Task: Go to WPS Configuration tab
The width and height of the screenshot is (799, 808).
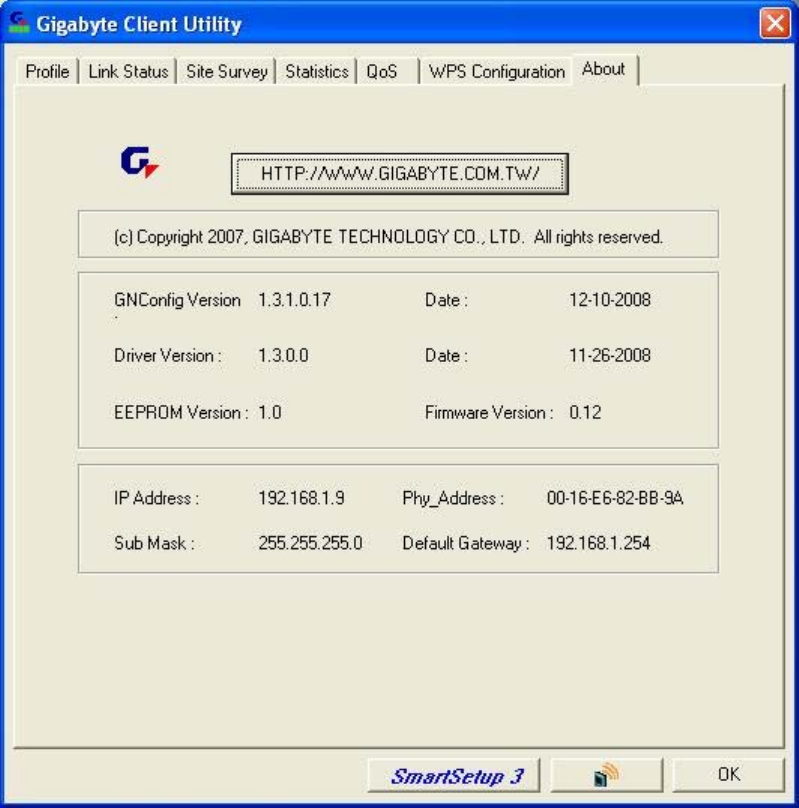Action: pyautogui.click(x=497, y=71)
